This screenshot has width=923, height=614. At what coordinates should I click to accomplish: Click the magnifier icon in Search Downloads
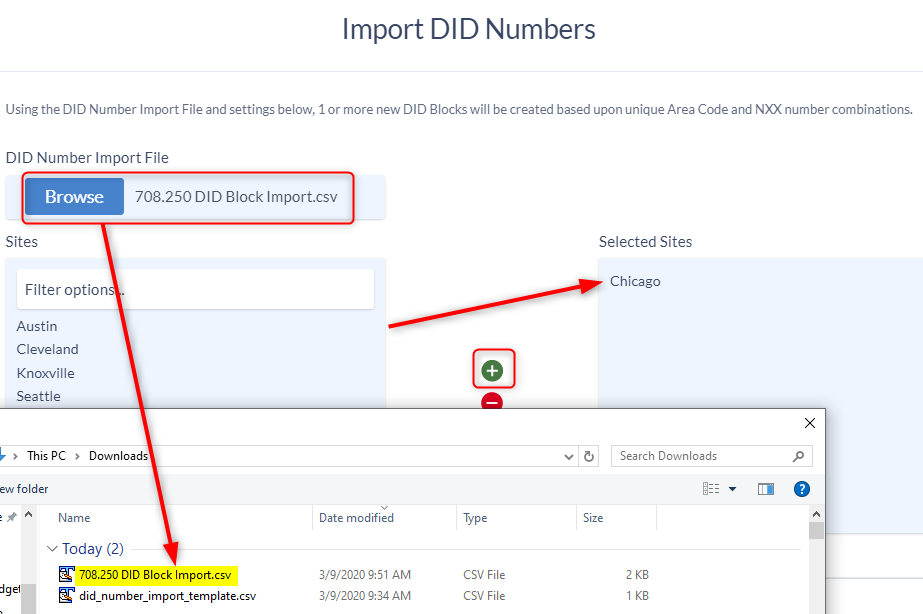click(x=798, y=456)
